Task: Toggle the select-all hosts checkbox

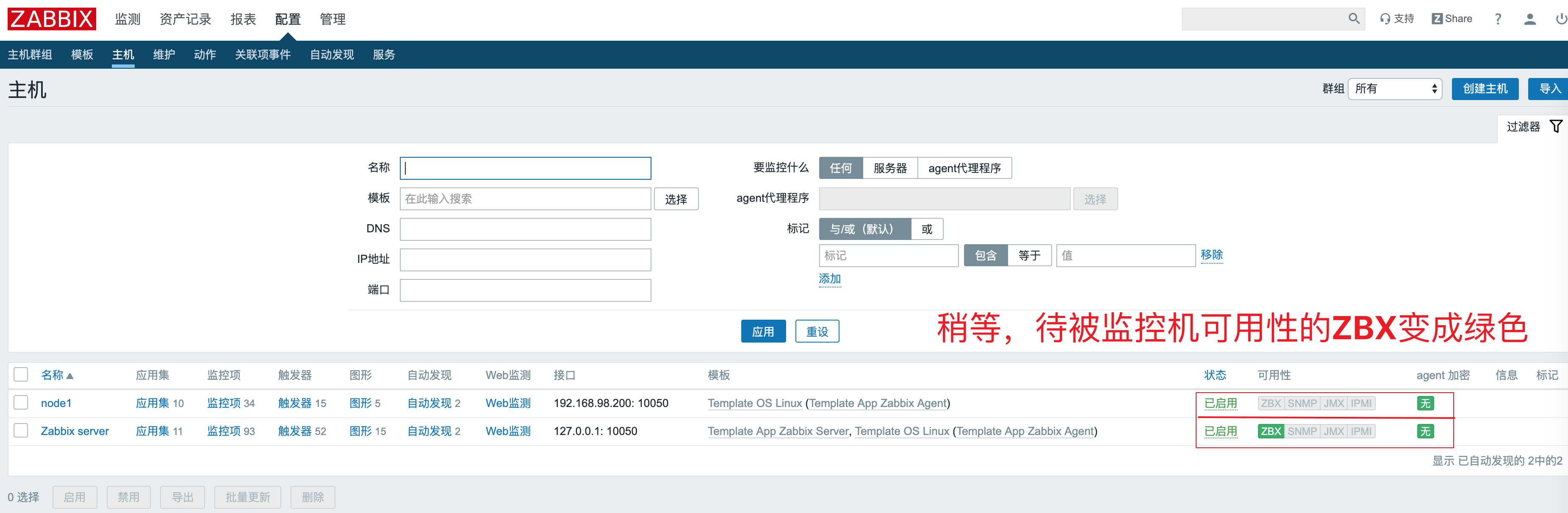Action: coord(21,374)
